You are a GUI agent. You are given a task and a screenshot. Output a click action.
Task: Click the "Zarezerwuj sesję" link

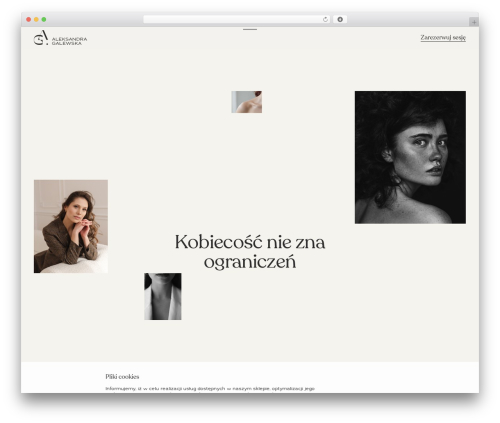(443, 38)
